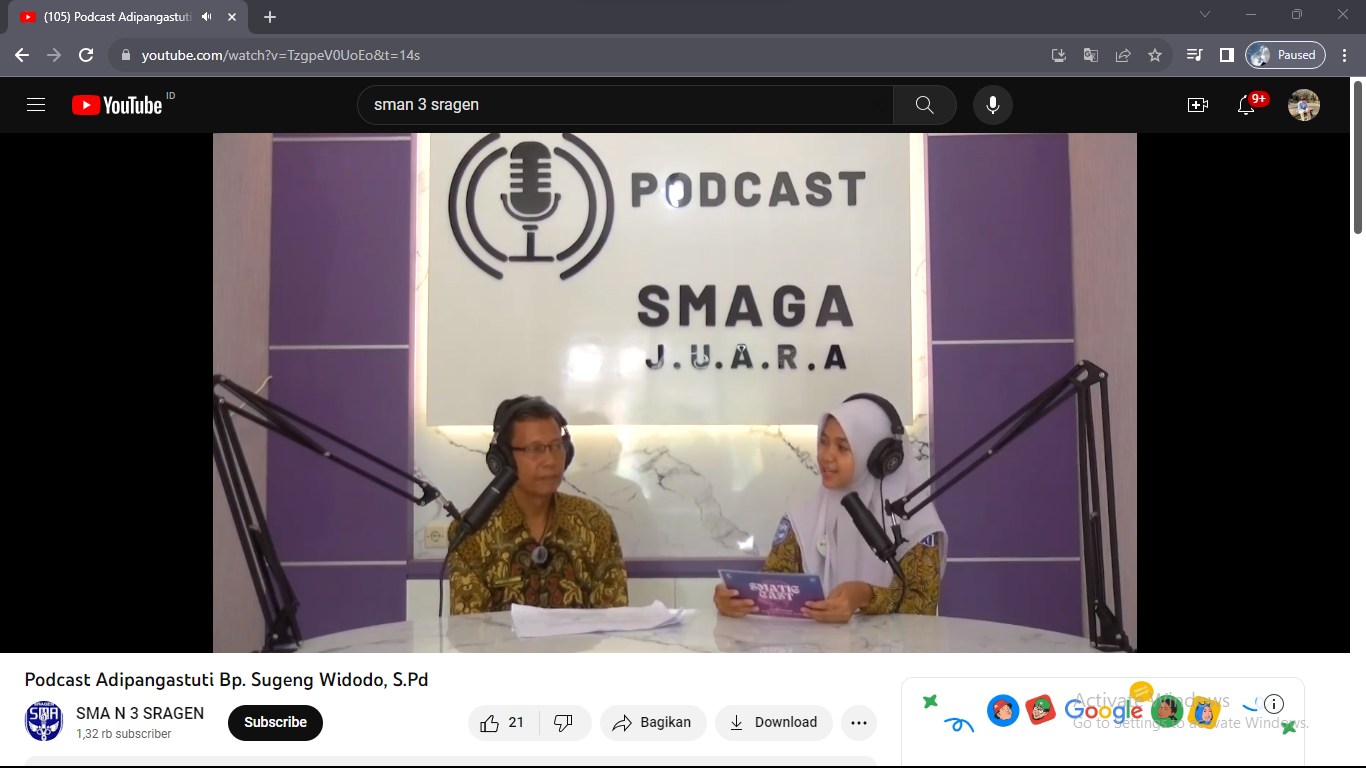Open the Create video camera icon
1366x768 pixels.
1197,105
